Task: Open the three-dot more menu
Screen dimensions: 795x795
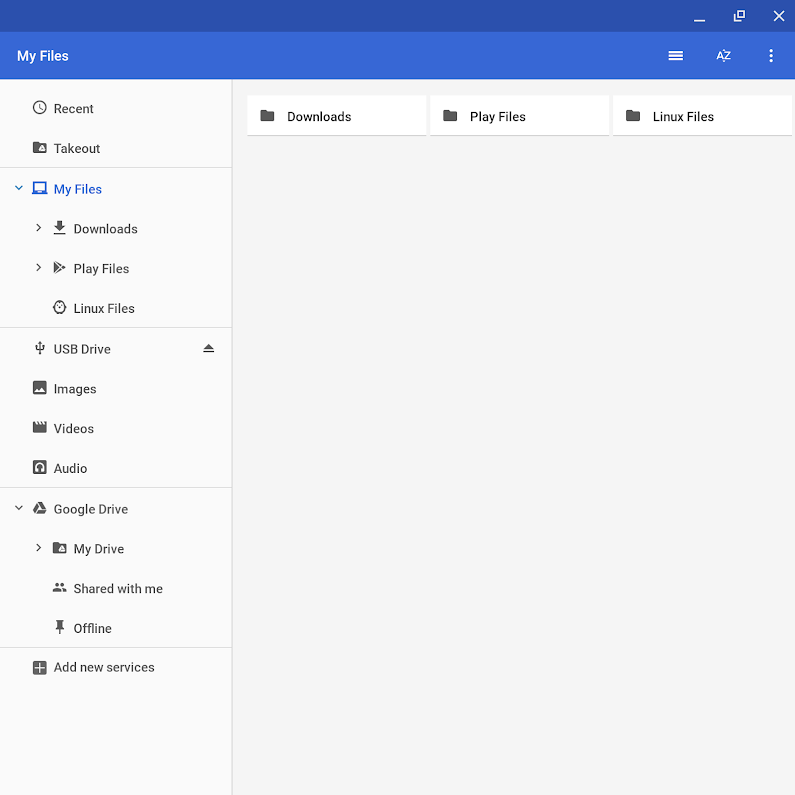Action: click(x=770, y=56)
